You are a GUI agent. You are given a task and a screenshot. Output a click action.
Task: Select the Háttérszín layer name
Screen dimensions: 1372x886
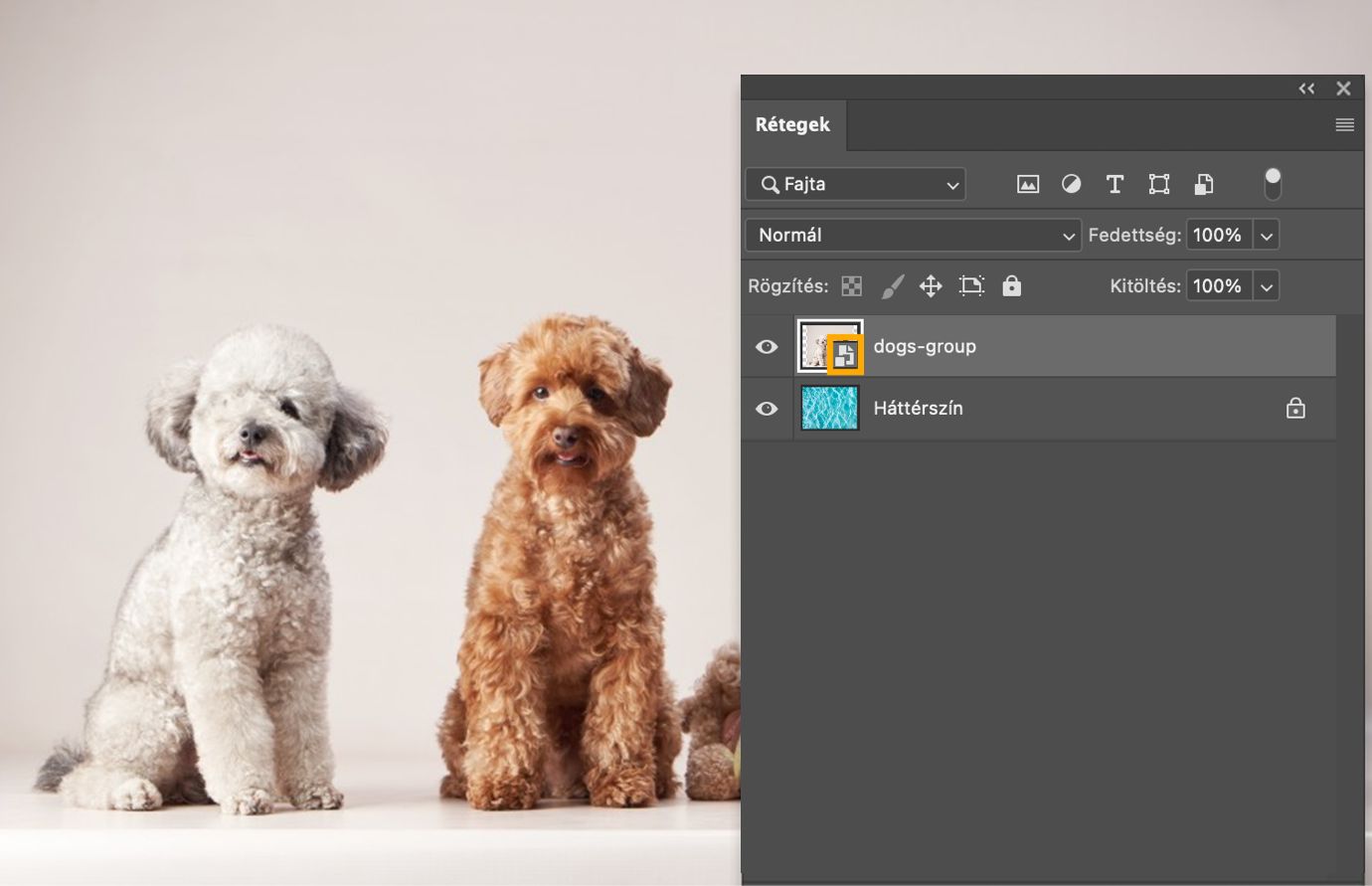[x=918, y=408]
